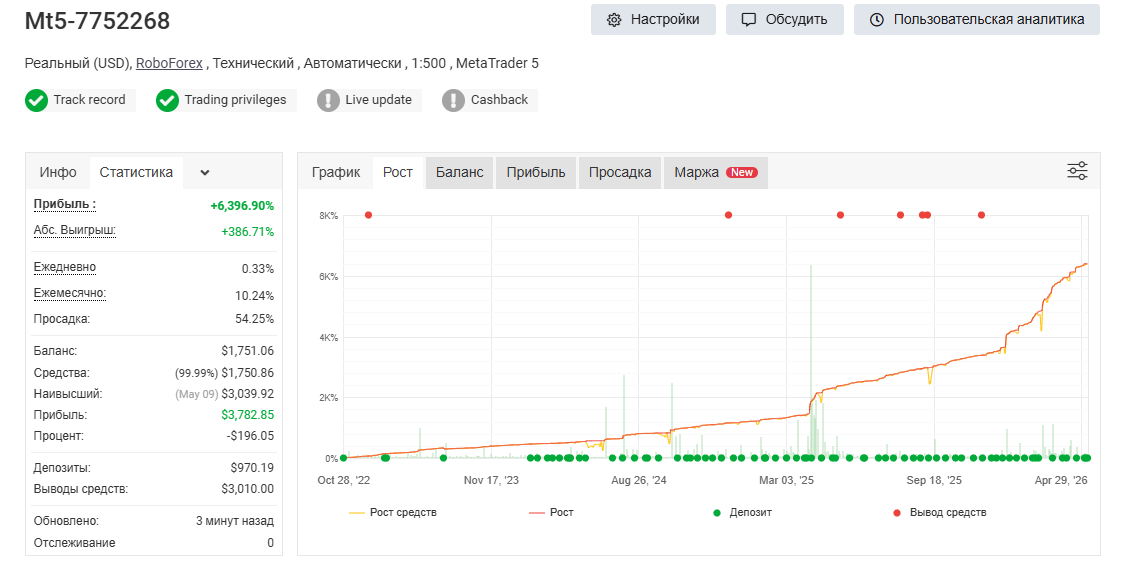Open the RoboForex broker link
The image size is (1122, 564).
170,63
